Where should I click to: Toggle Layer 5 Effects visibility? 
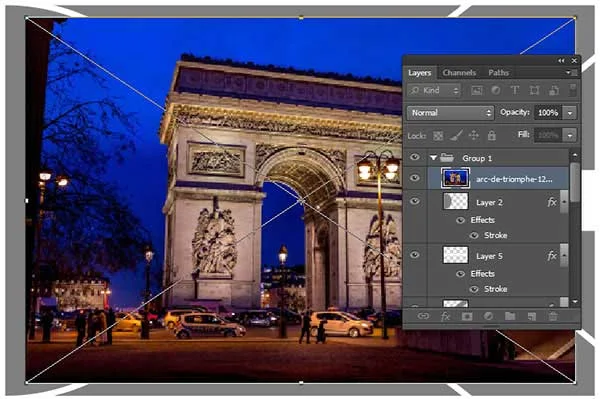pyautogui.click(x=461, y=274)
